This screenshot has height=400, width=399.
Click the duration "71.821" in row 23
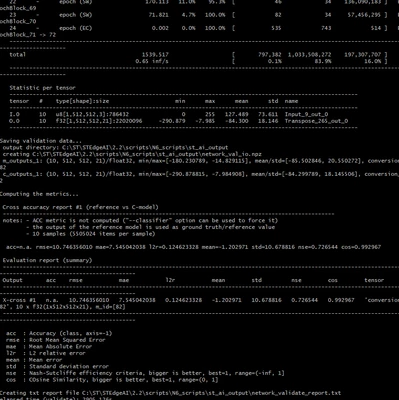click(x=159, y=15)
